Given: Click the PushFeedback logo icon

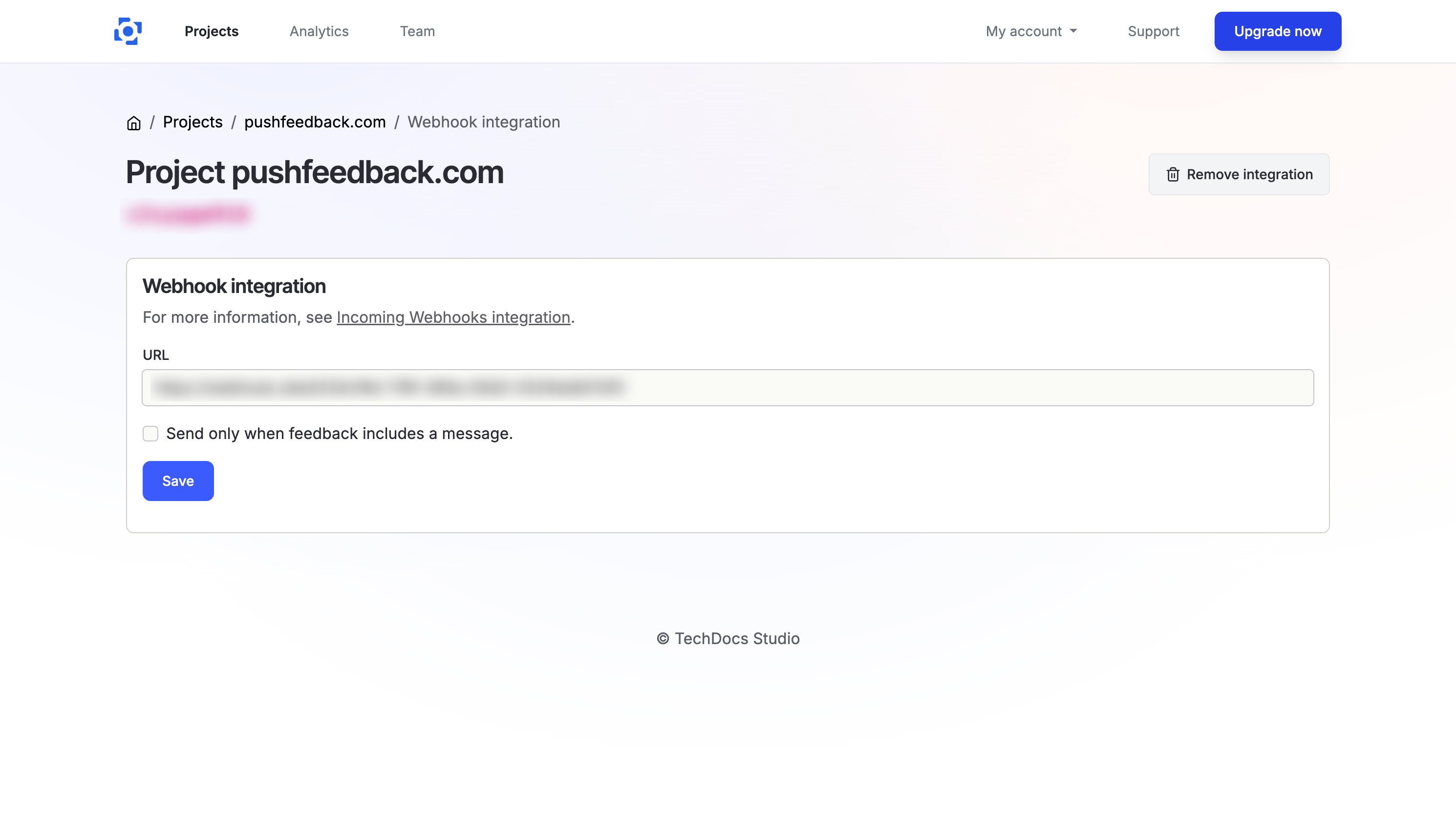Looking at the screenshot, I should pos(128,31).
